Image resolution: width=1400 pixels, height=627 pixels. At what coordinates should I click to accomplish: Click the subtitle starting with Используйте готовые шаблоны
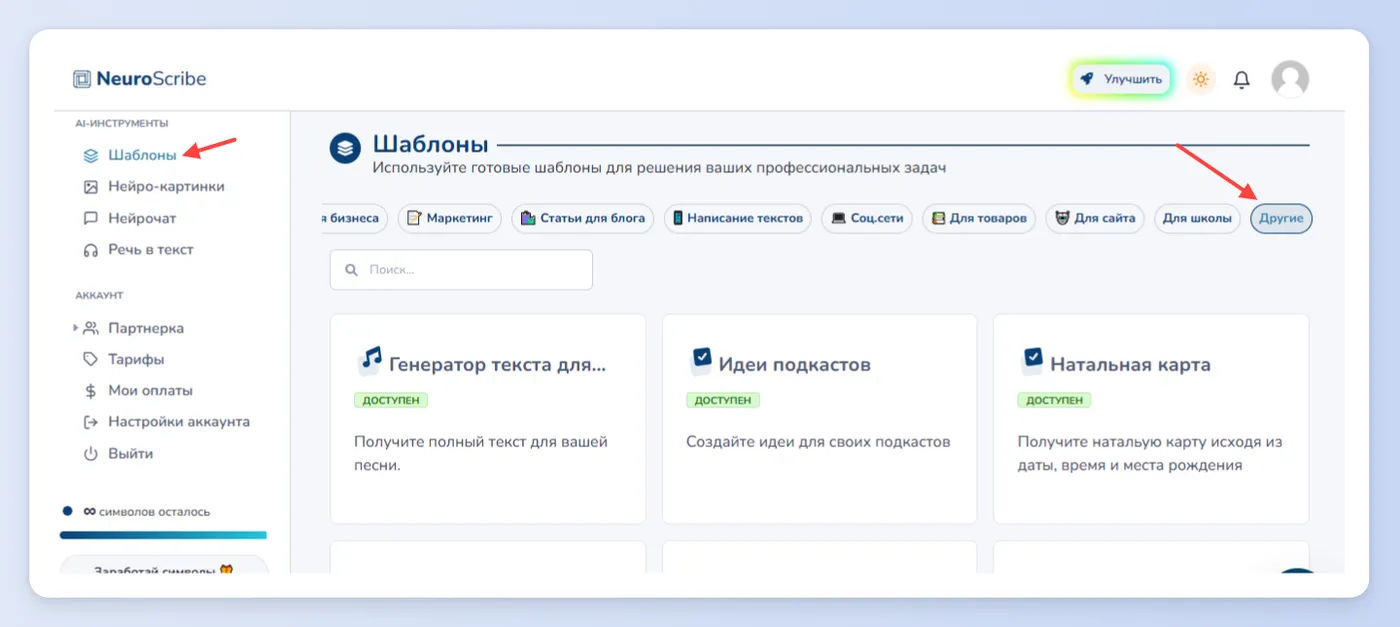[659, 168]
